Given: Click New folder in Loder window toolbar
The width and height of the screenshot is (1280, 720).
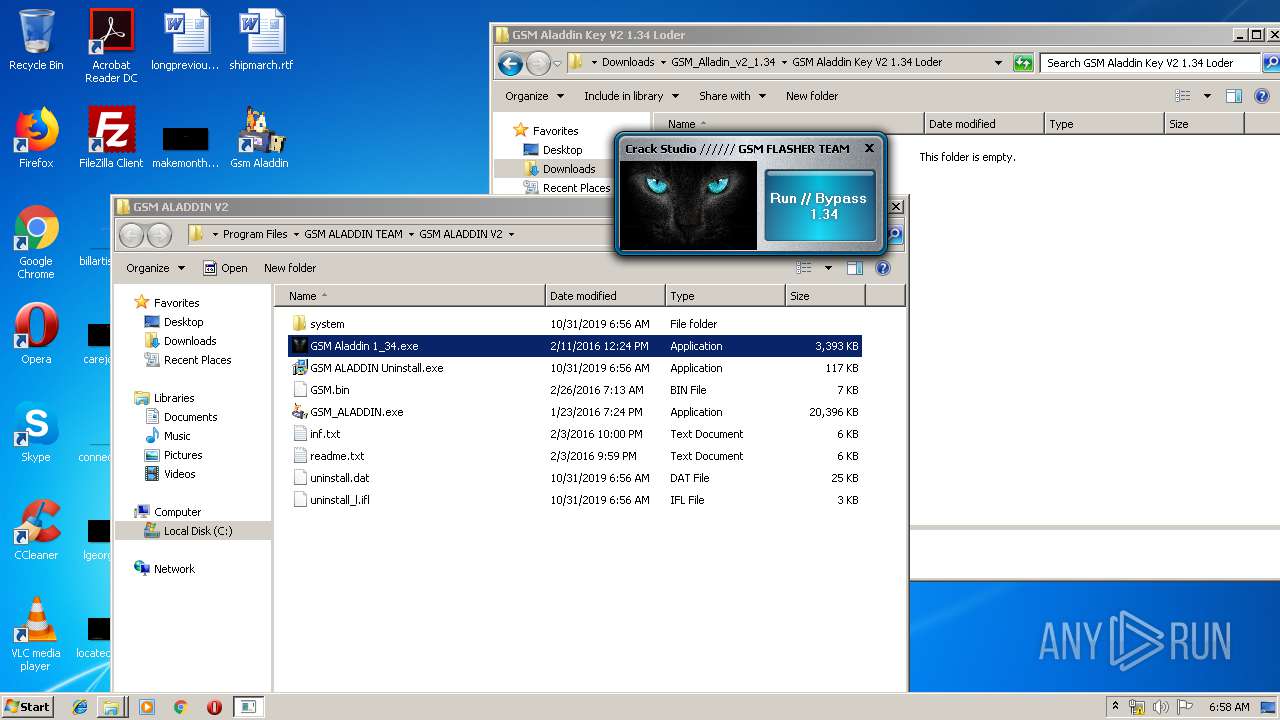Looking at the screenshot, I should (x=812, y=96).
